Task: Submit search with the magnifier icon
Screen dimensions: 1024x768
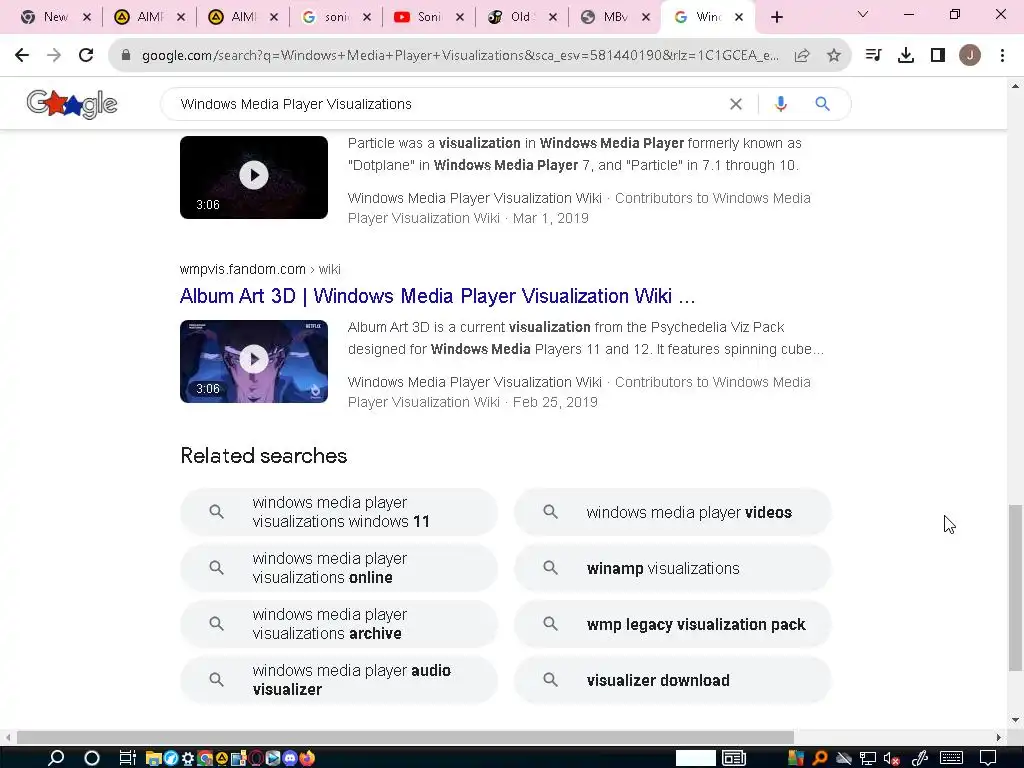Action: [823, 104]
